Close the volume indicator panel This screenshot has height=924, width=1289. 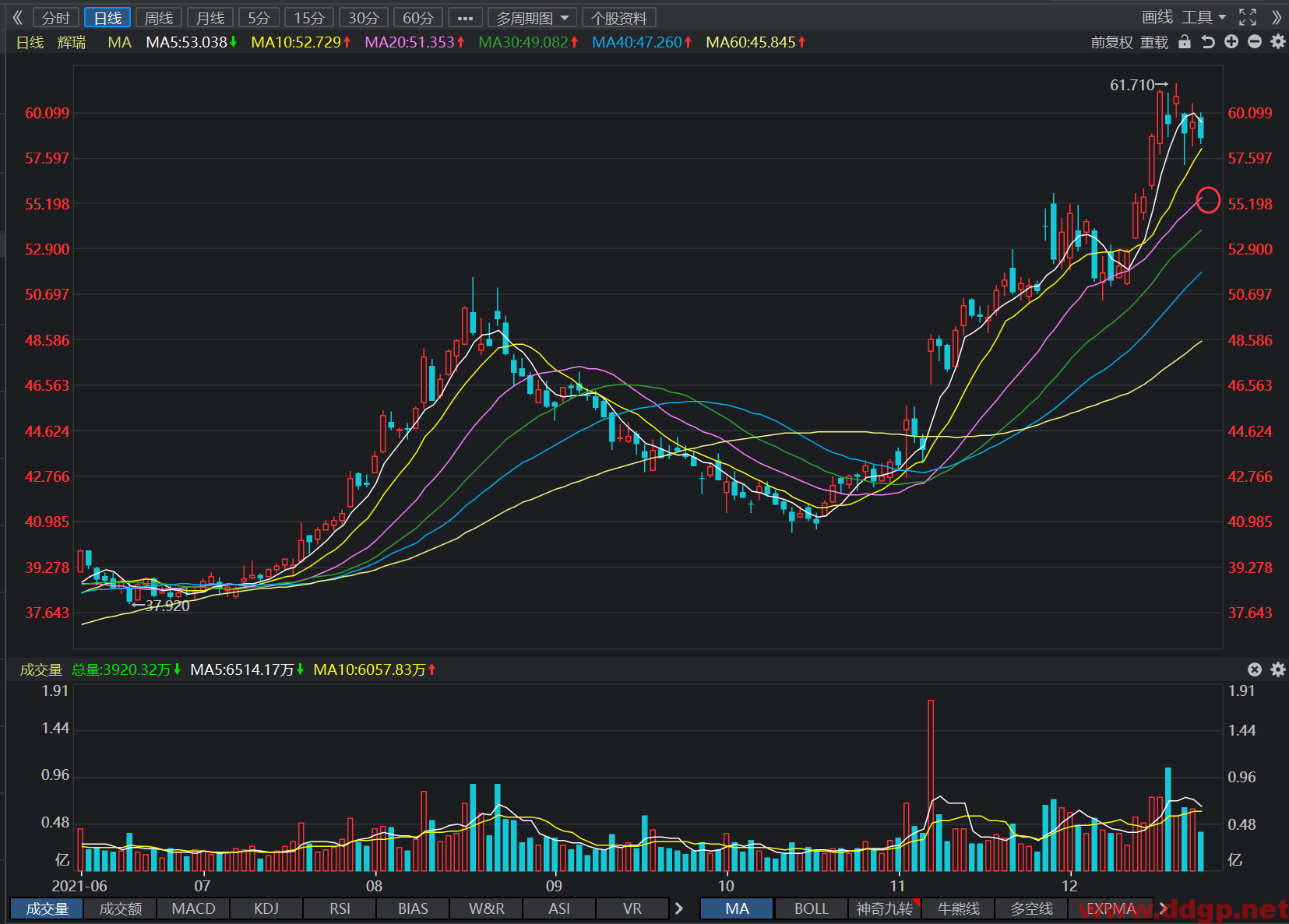[1255, 669]
